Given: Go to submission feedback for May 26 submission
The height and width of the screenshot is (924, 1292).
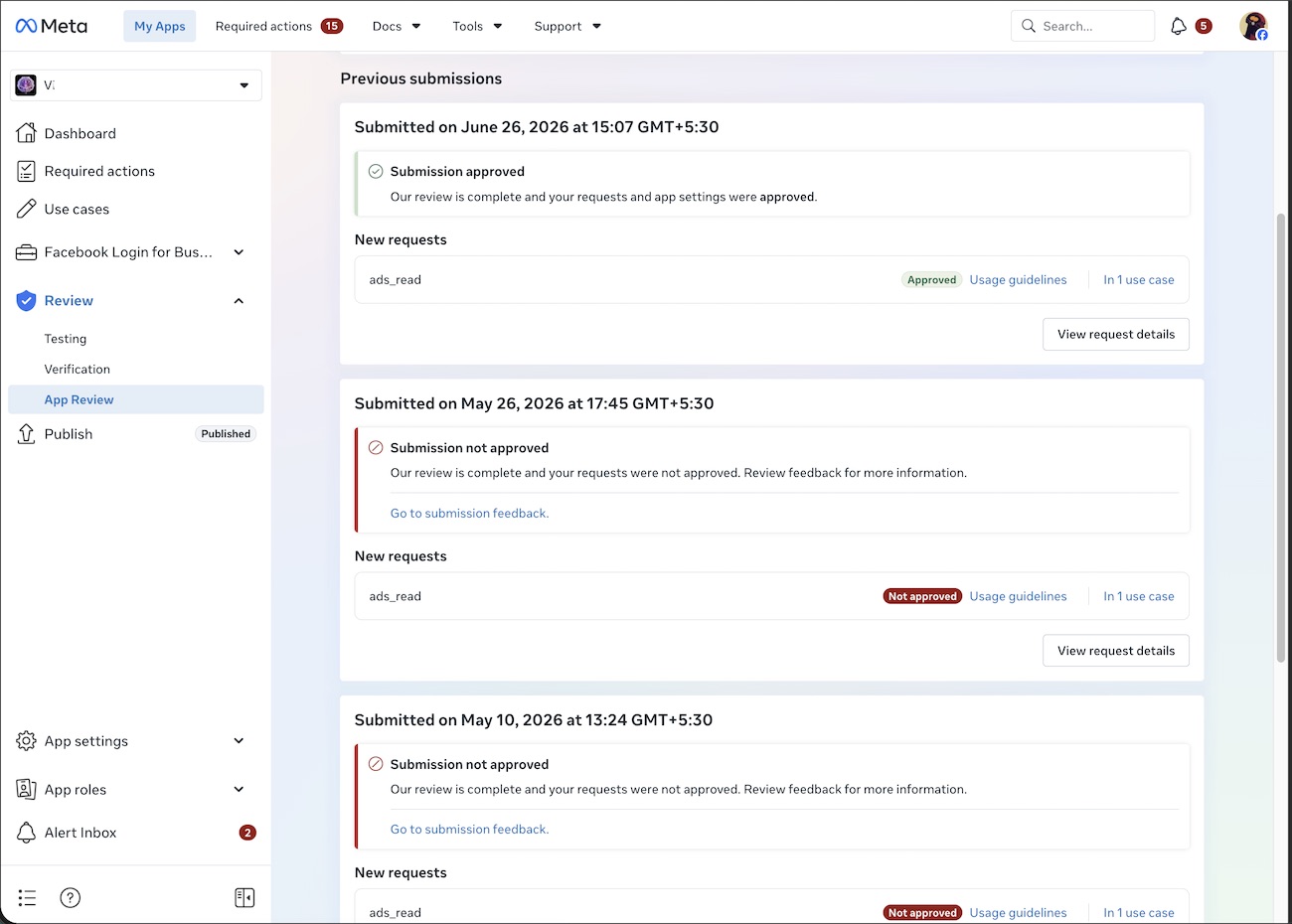Looking at the screenshot, I should click(469, 514).
